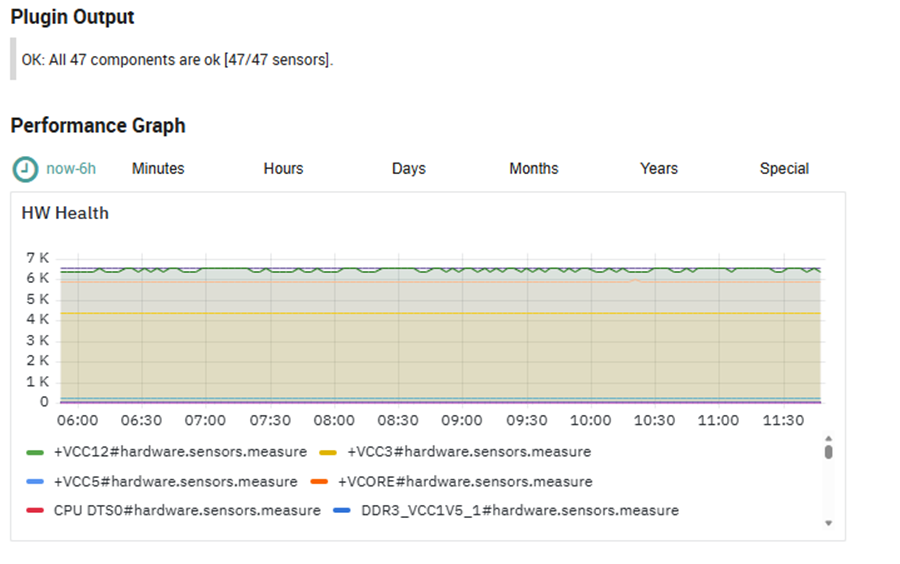
Task: Open the Minutes time range menu
Action: point(158,169)
